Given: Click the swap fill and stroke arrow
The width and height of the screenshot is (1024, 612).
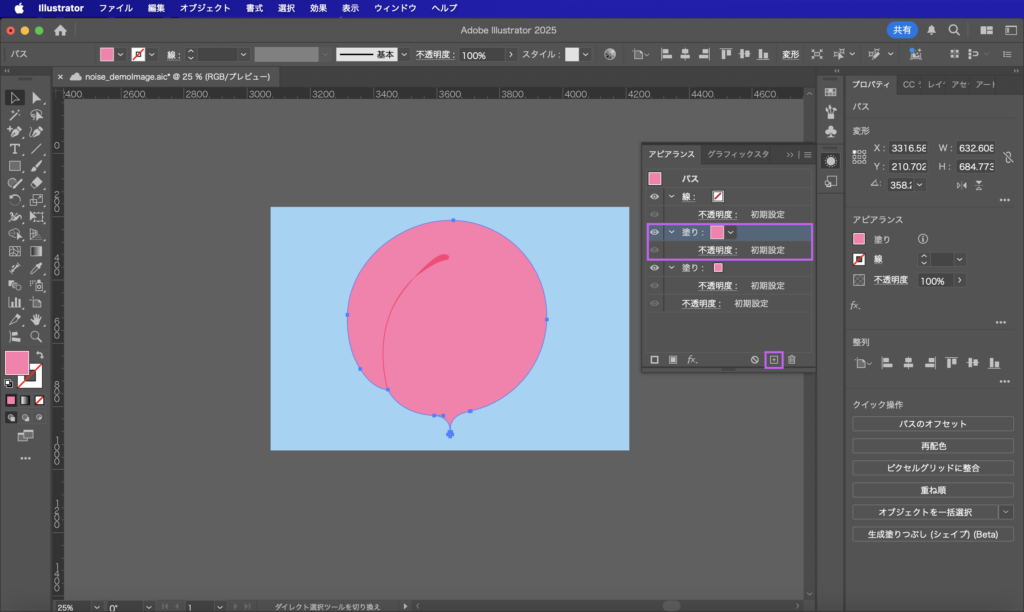Looking at the screenshot, I should pos(40,355).
